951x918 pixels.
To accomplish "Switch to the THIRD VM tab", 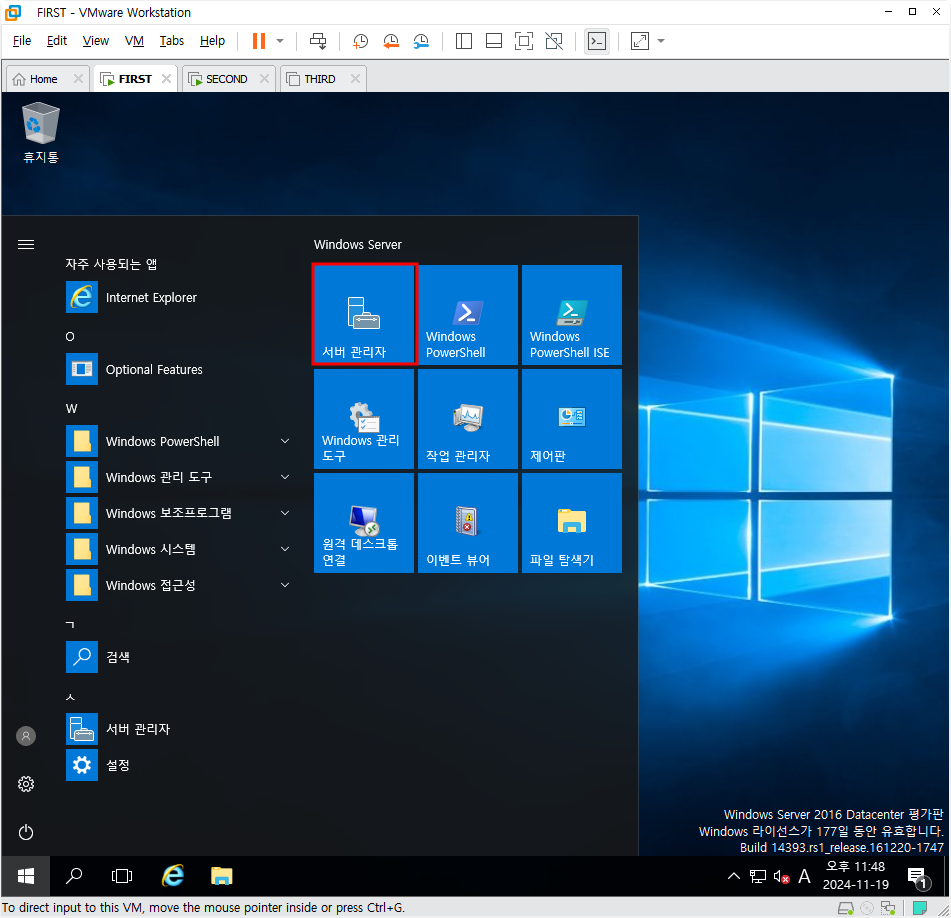I will (x=319, y=79).
